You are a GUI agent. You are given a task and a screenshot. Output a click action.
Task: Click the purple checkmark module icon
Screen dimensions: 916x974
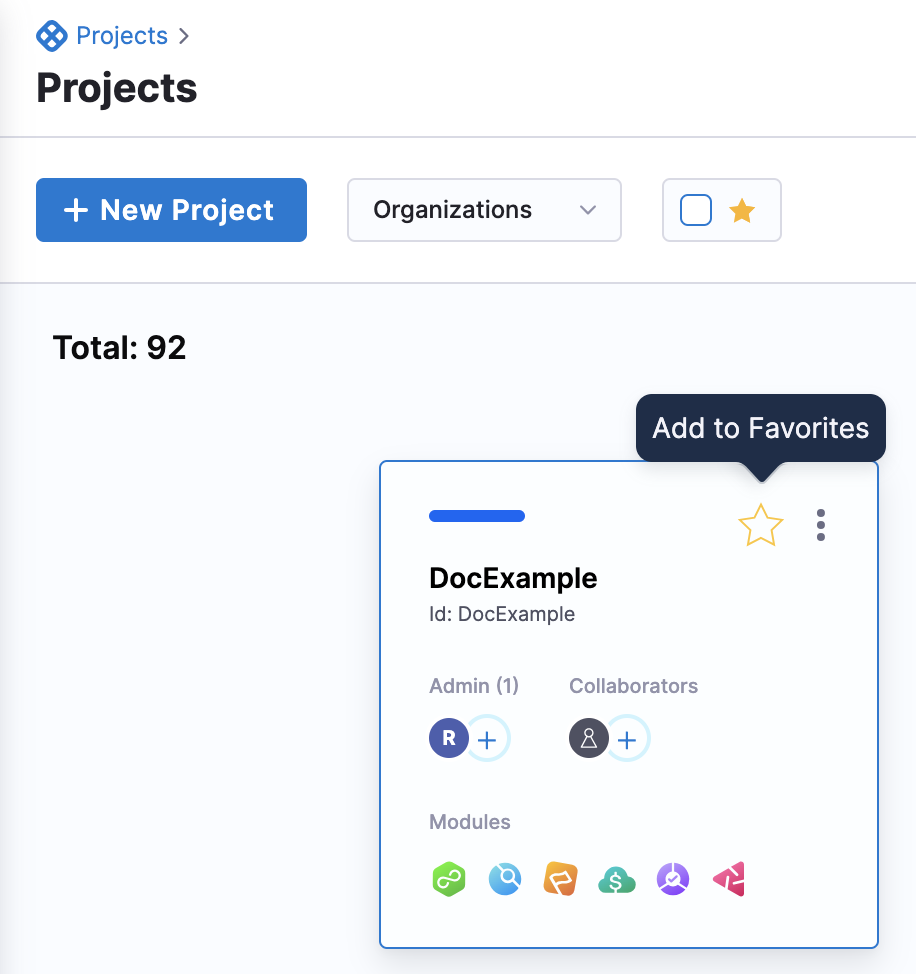click(673, 880)
